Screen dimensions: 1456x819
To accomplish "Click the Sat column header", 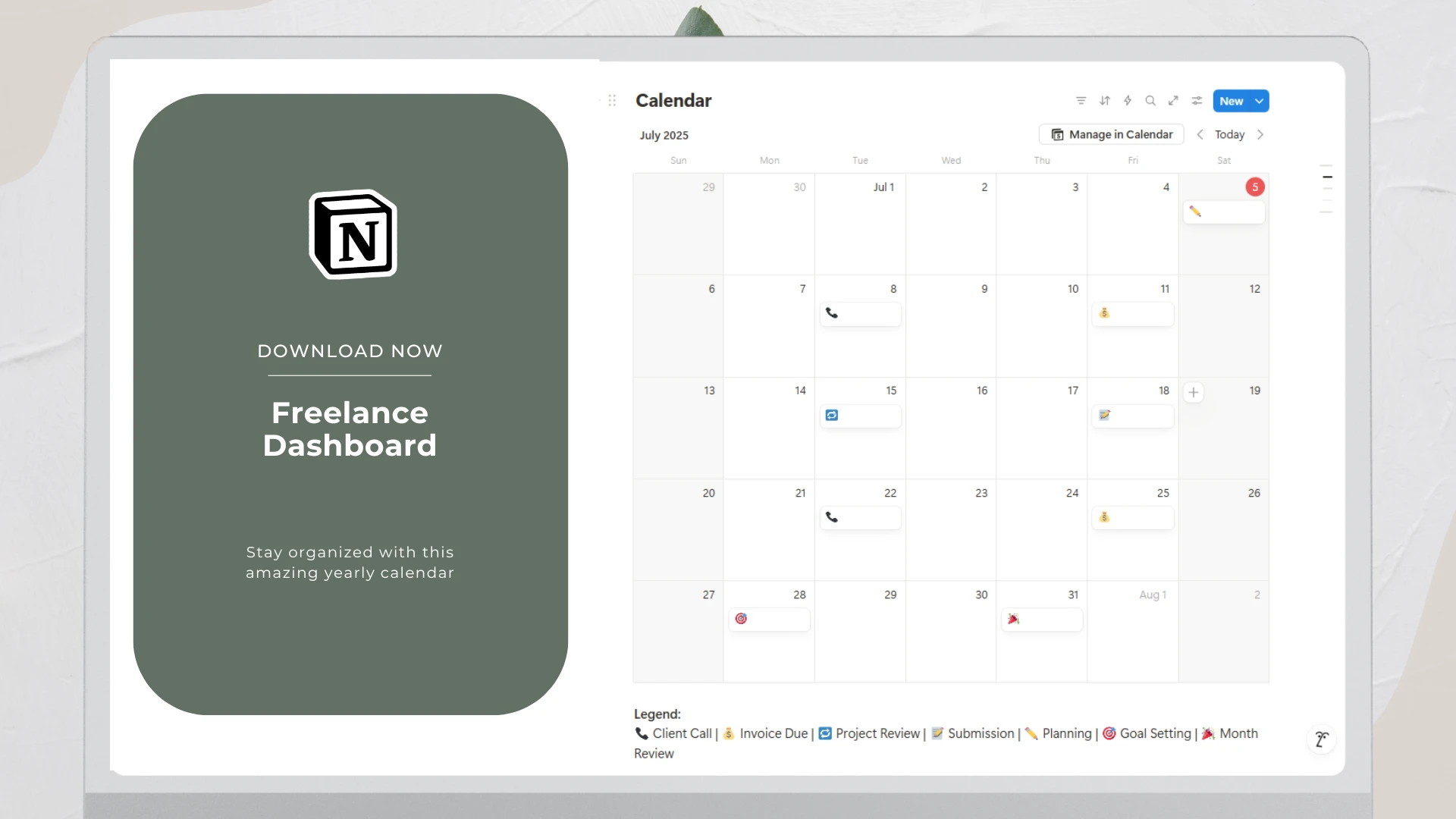I will (x=1224, y=160).
